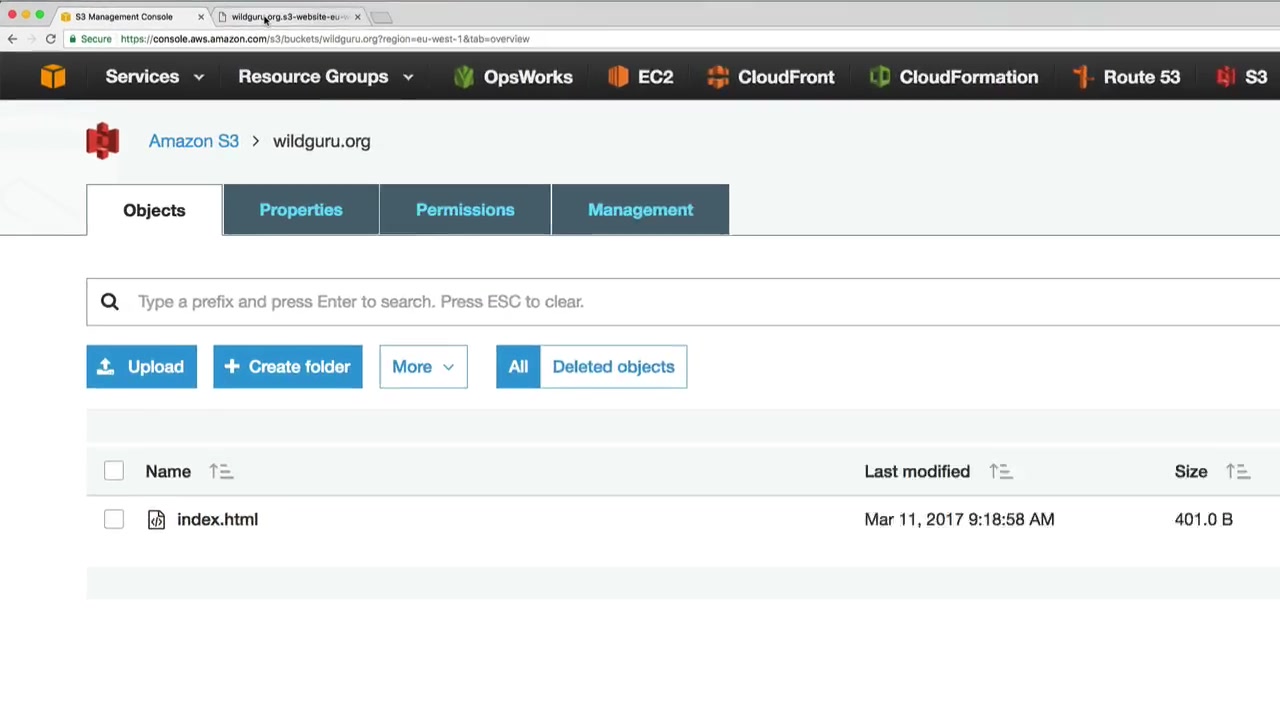
Task: Click the AWS cube home icon
Action: pyautogui.click(x=53, y=77)
